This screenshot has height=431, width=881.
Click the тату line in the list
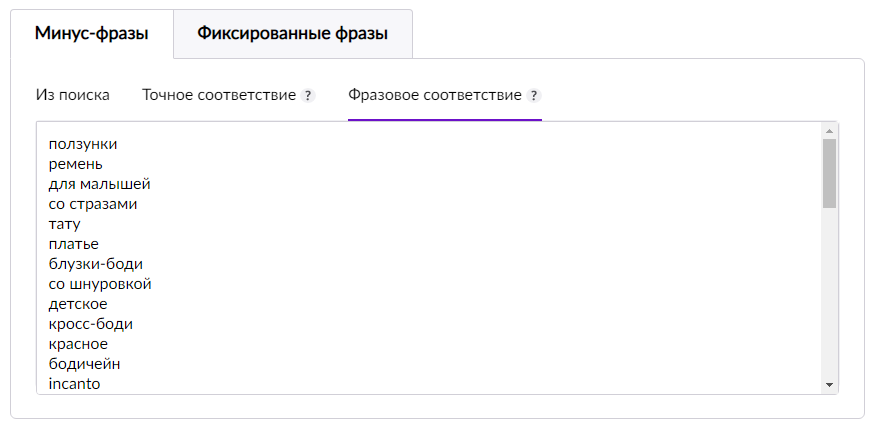tap(64, 224)
